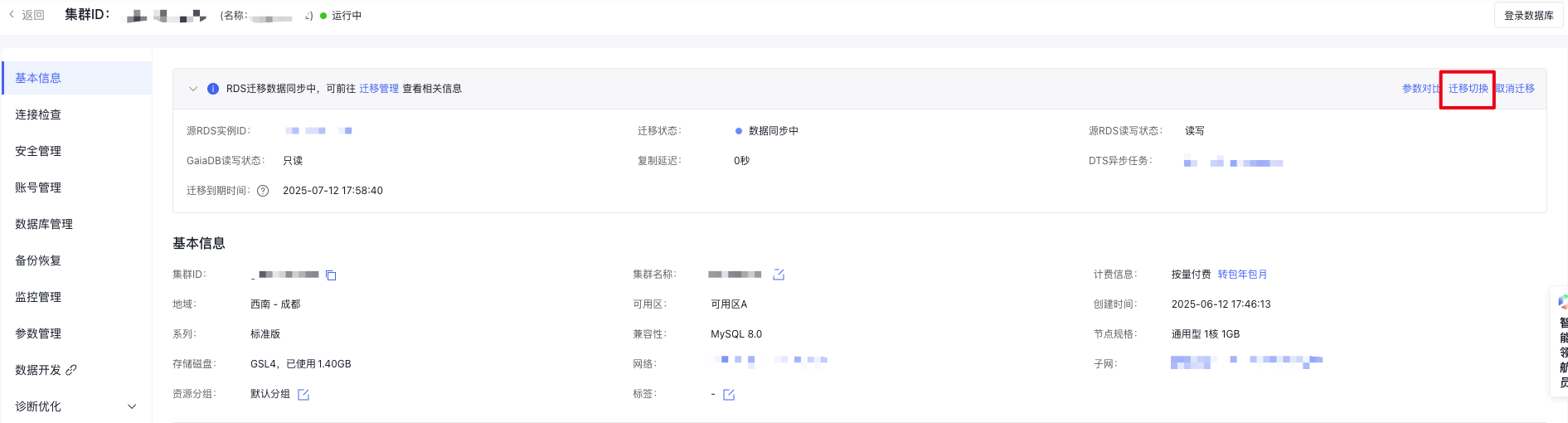Open the 迁移到期时间 help tooltip icon
1568x423 pixels.
263,191
